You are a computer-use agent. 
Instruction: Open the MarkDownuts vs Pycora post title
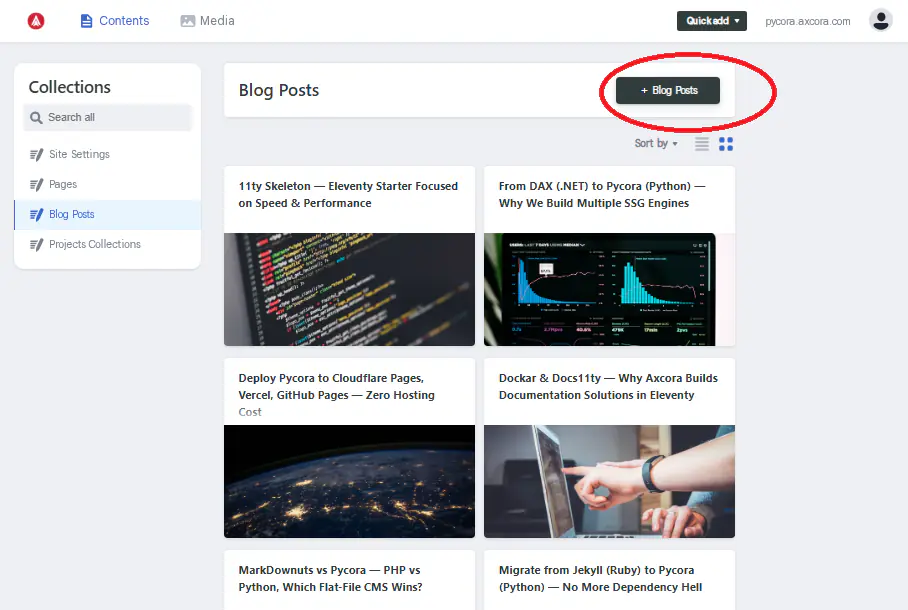click(x=330, y=579)
